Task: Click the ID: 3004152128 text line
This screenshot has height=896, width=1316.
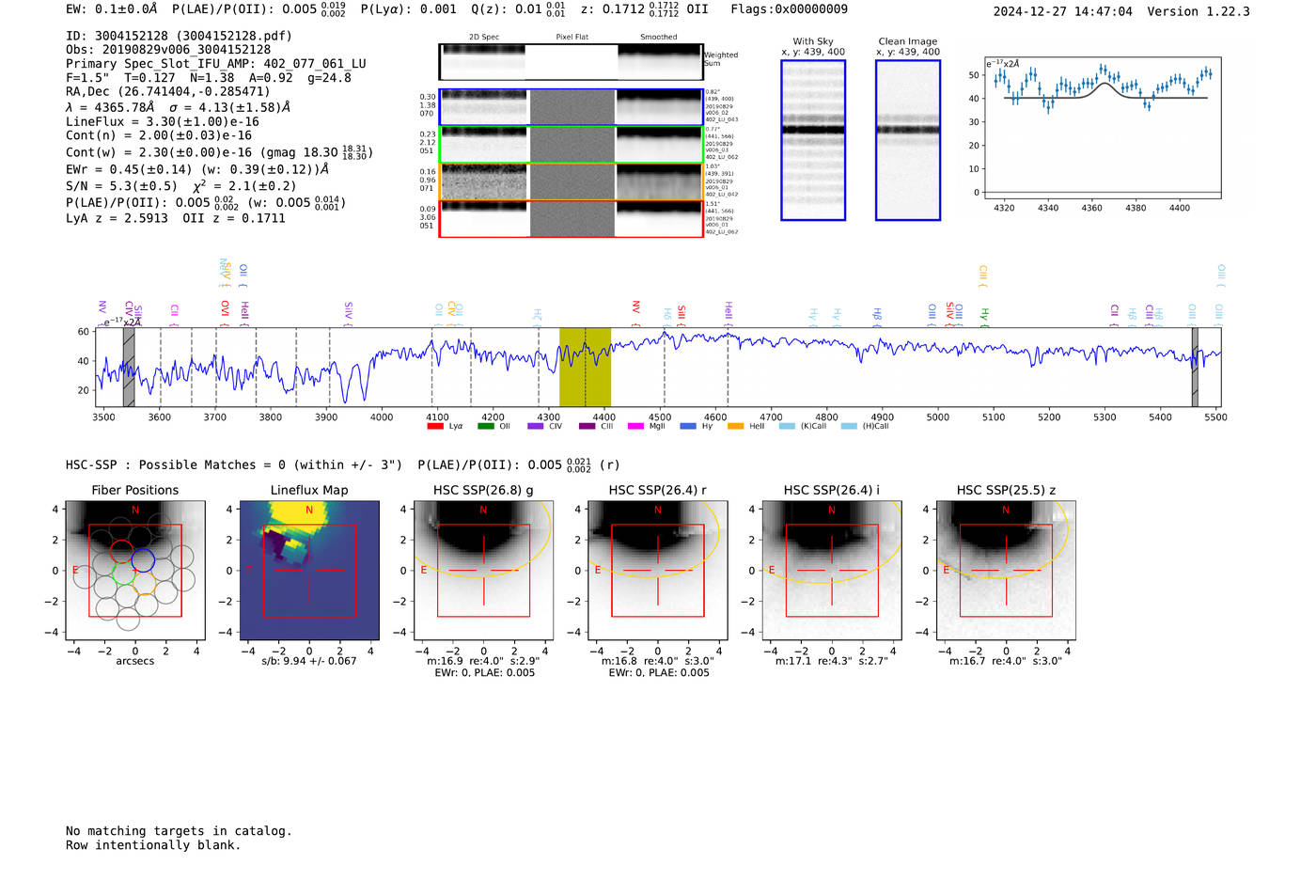Action: (x=179, y=36)
